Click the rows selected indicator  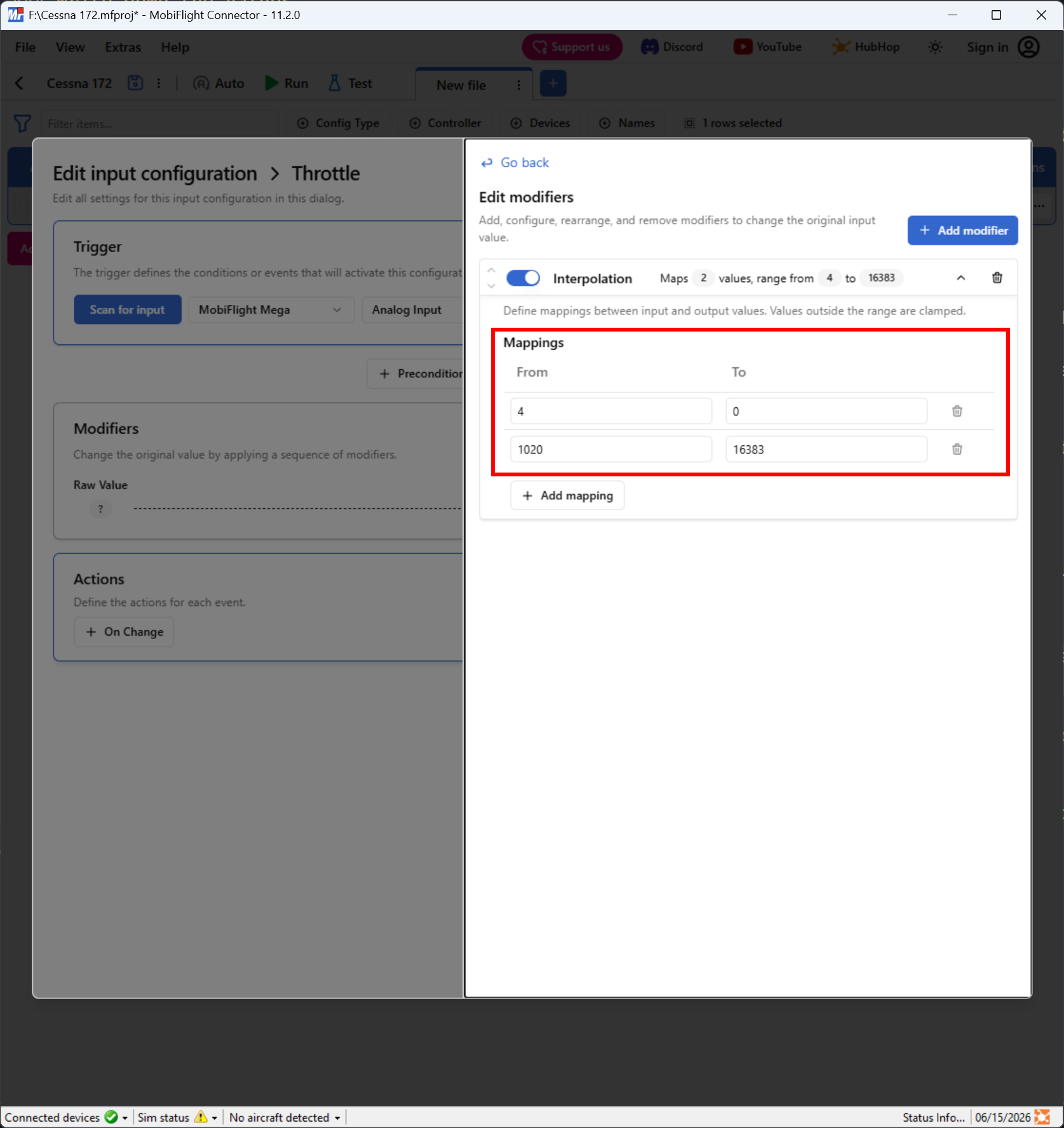pyautogui.click(x=733, y=123)
